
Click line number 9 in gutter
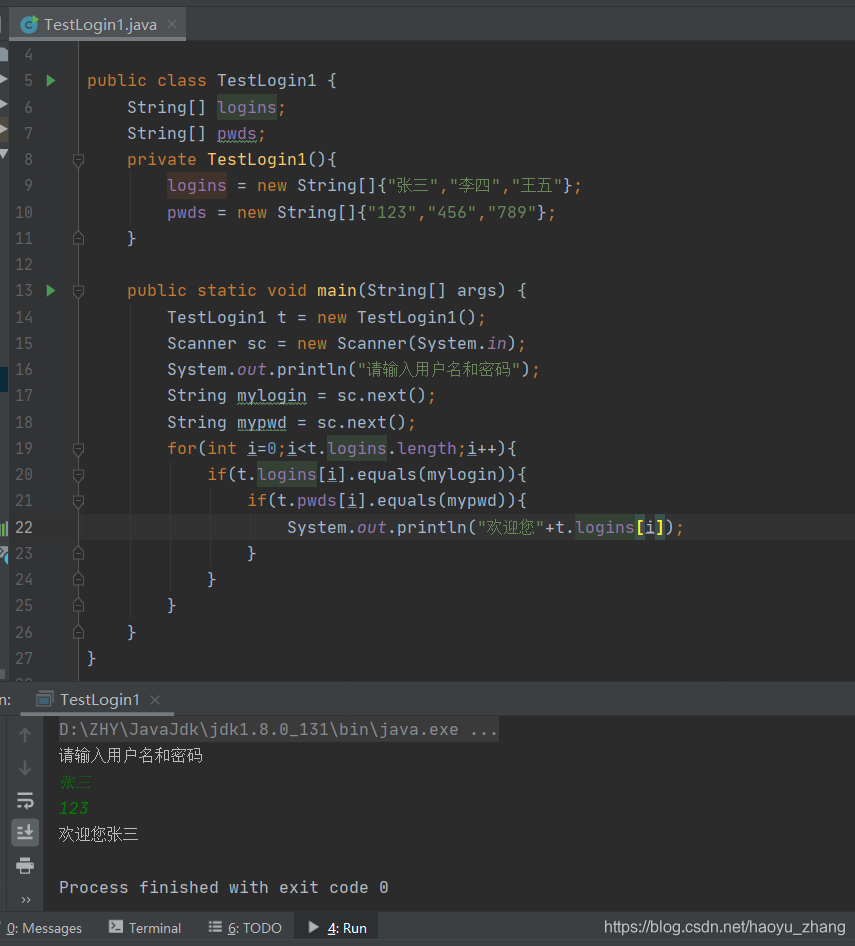pyautogui.click(x=28, y=186)
